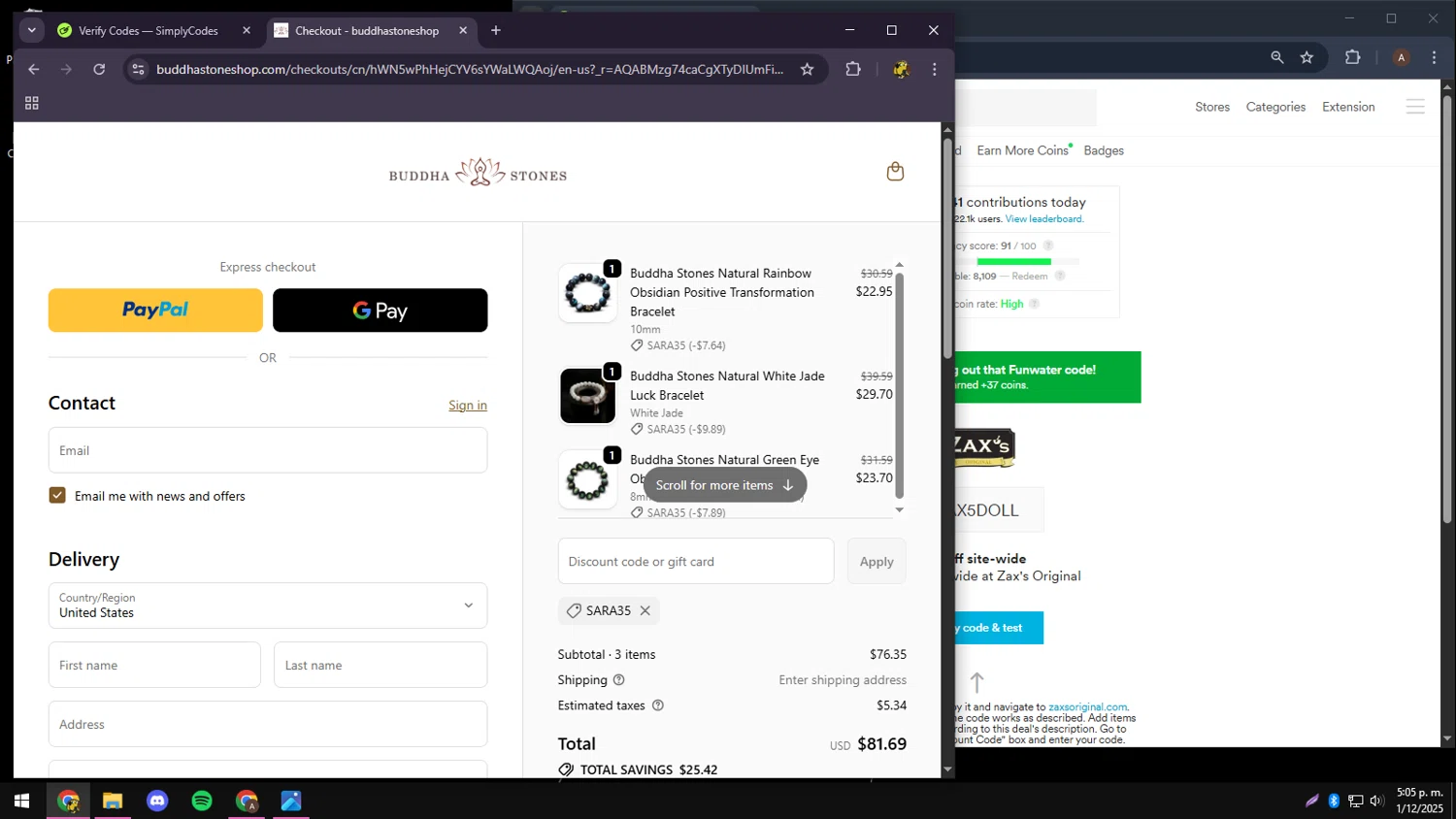Screen dimensions: 1456x819
Task: Open a new browser tab
Action: [x=496, y=30]
